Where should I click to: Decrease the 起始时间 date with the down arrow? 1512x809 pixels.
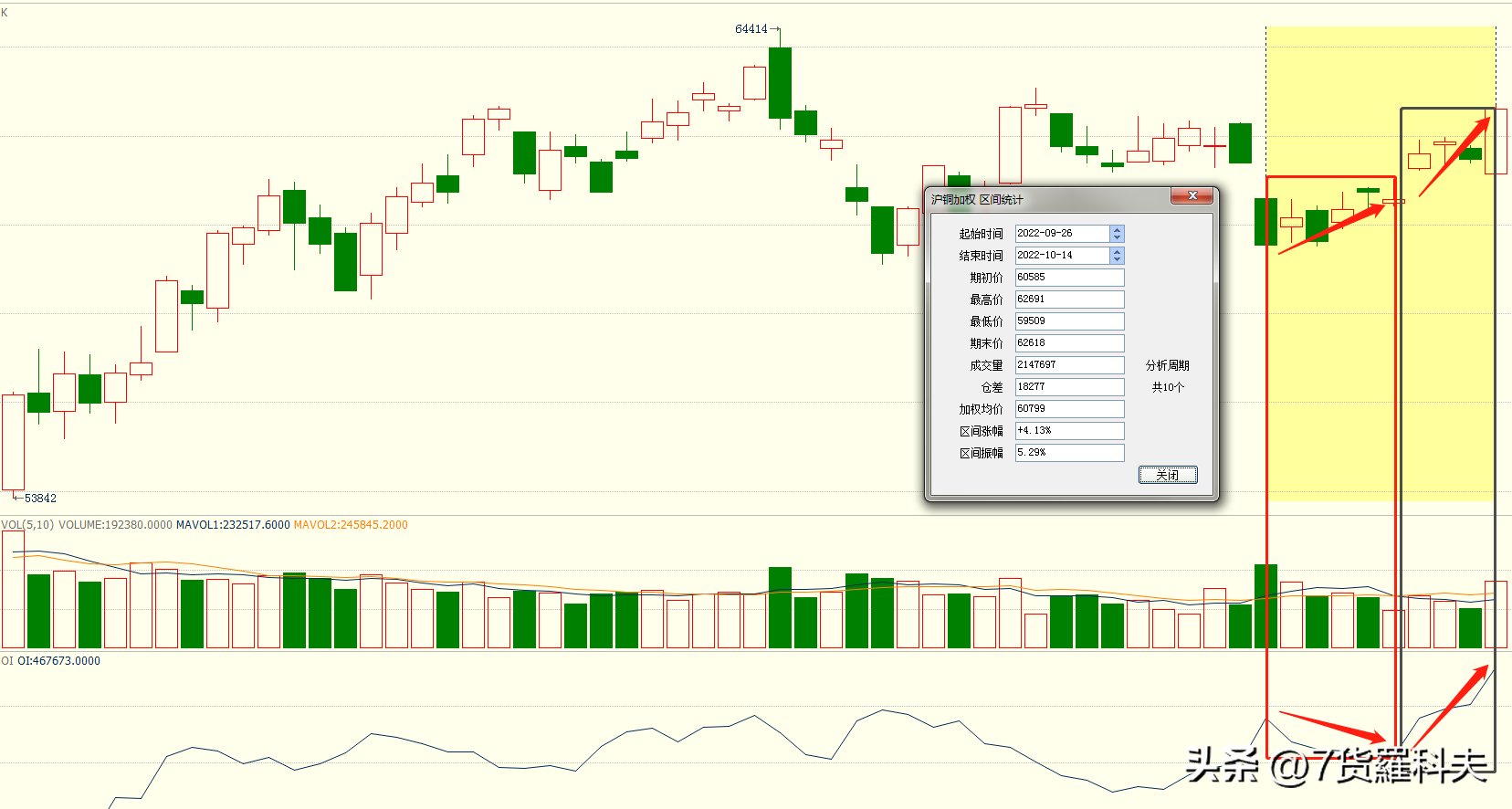click(1117, 237)
